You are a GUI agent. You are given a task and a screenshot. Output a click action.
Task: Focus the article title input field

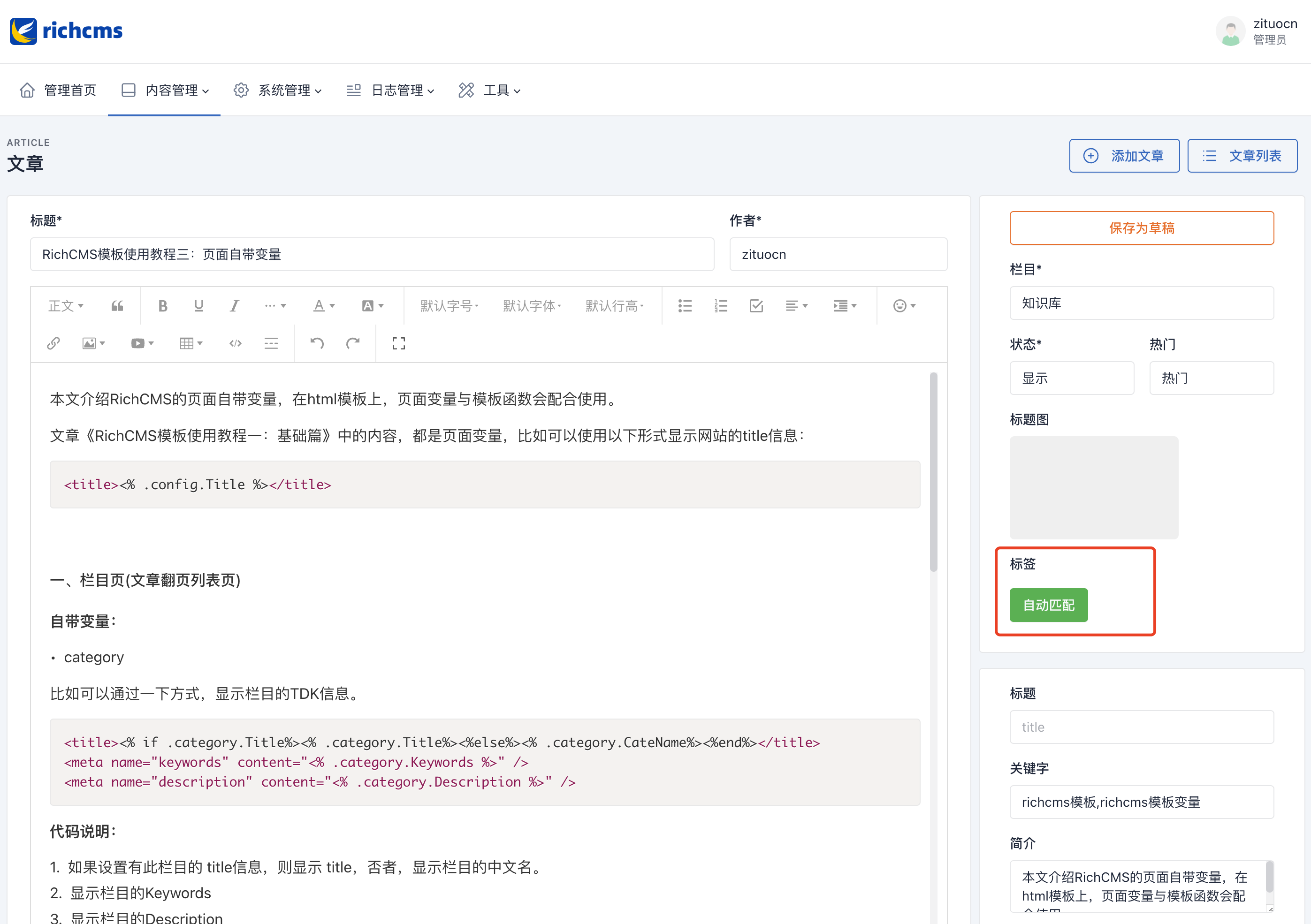(372, 255)
